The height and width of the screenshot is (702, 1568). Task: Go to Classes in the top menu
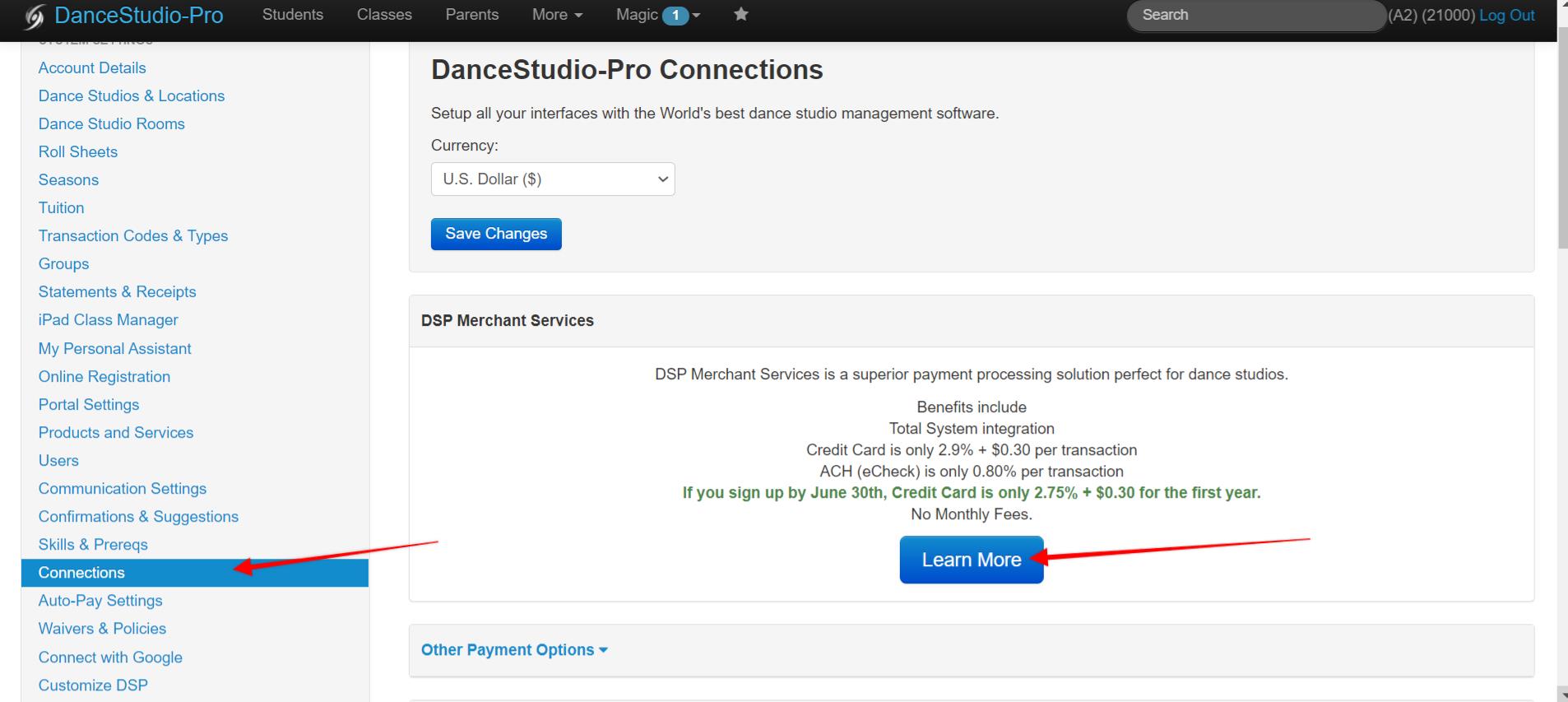pos(384,15)
